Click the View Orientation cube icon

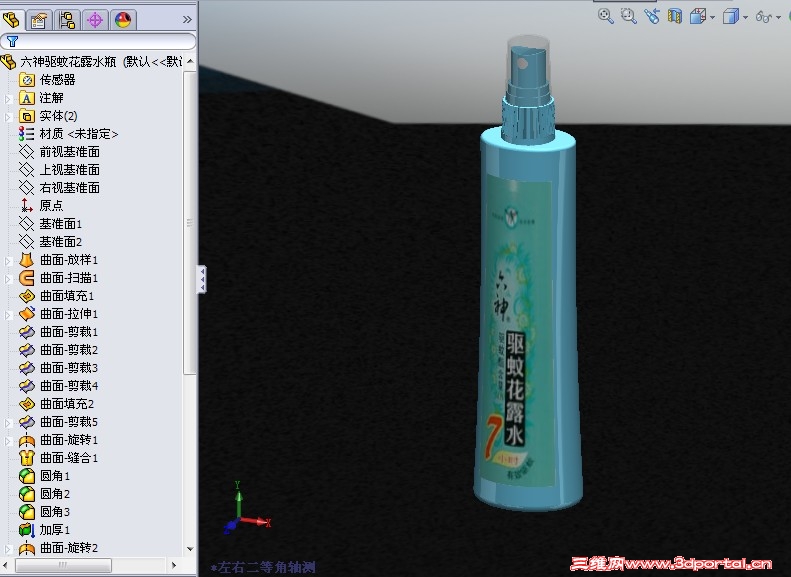click(698, 16)
